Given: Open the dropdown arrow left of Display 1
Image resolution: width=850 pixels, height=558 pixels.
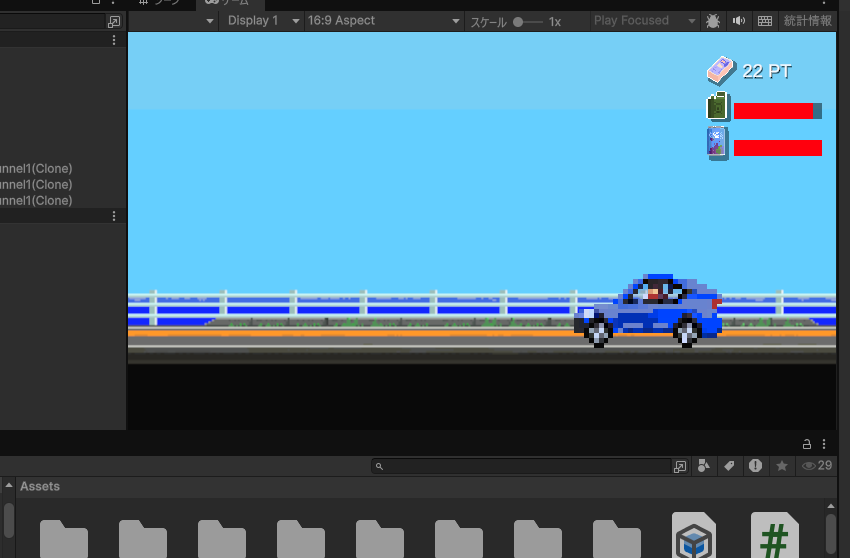Looking at the screenshot, I should click(x=210, y=21).
